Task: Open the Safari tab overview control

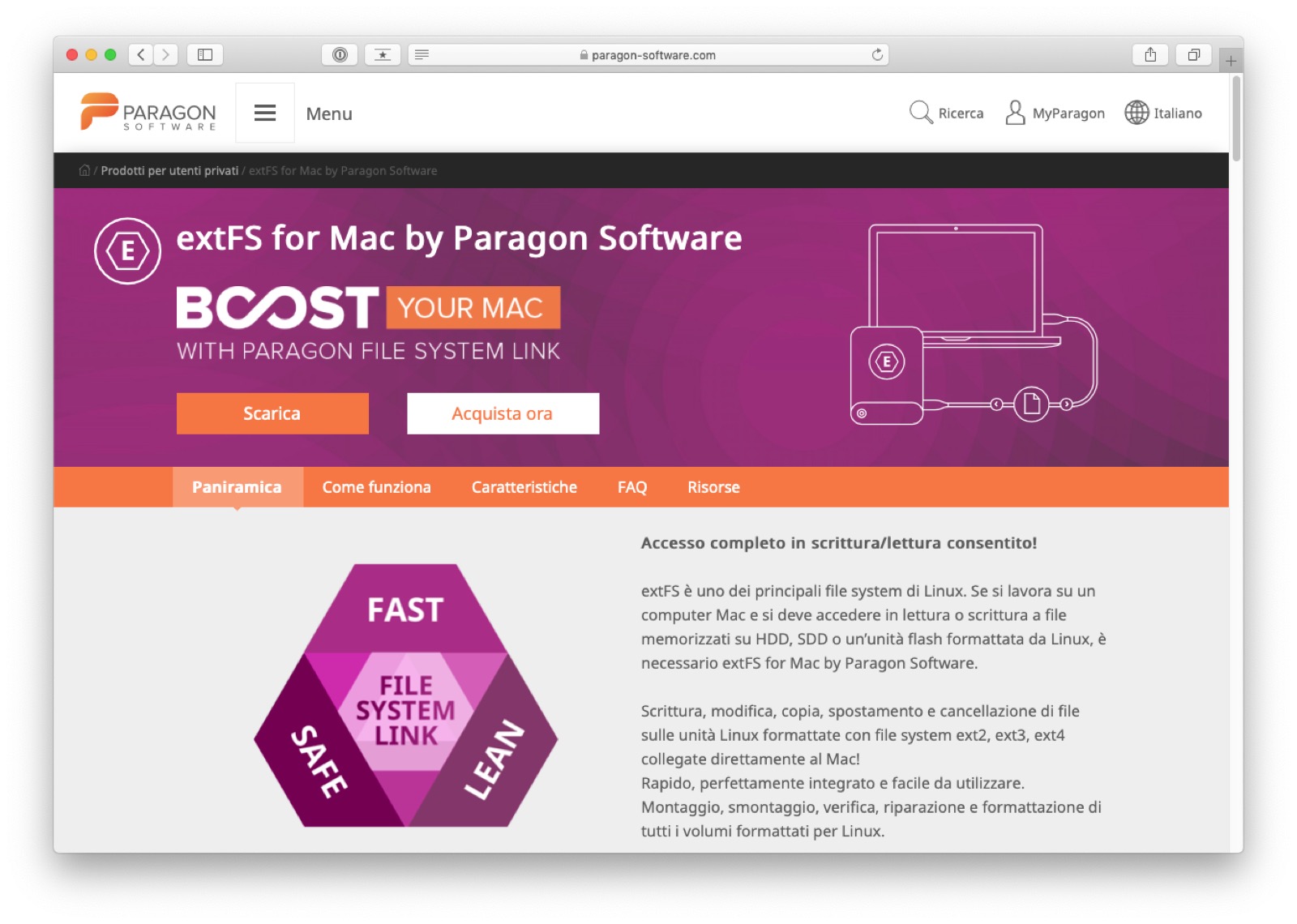Action: (x=1192, y=55)
